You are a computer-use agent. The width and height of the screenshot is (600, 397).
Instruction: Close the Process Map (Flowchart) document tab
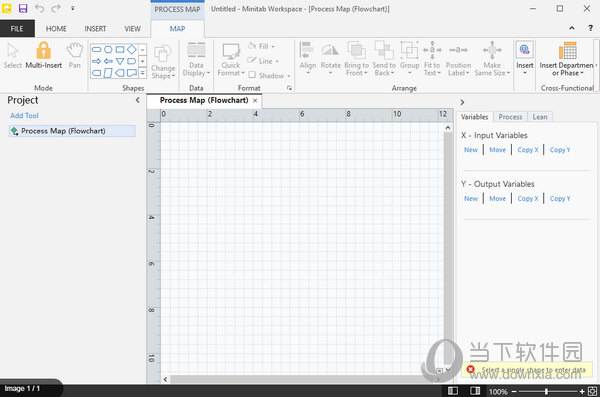point(255,100)
